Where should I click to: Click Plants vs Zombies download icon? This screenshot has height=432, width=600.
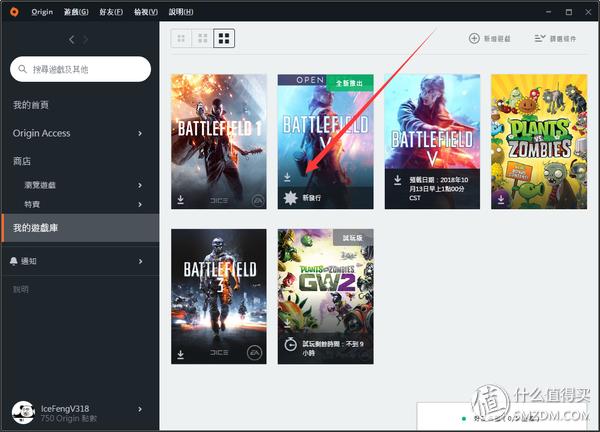(501, 200)
